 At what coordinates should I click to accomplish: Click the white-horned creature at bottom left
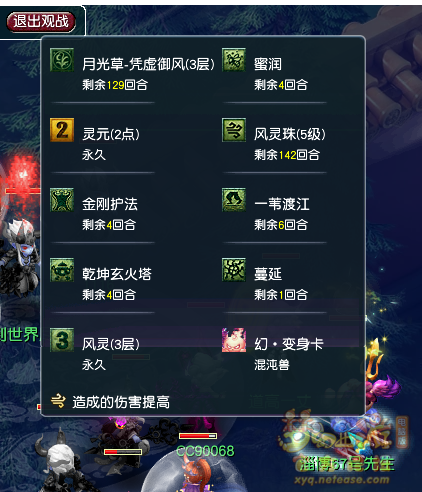[x=62, y=460]
